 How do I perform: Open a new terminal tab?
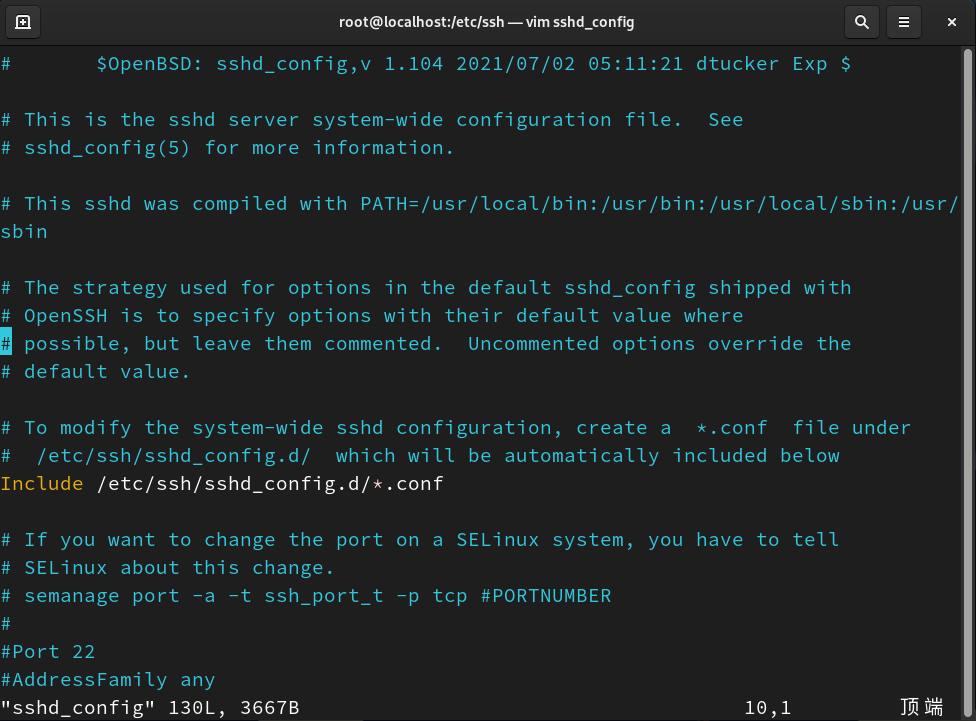pos(22,21)
